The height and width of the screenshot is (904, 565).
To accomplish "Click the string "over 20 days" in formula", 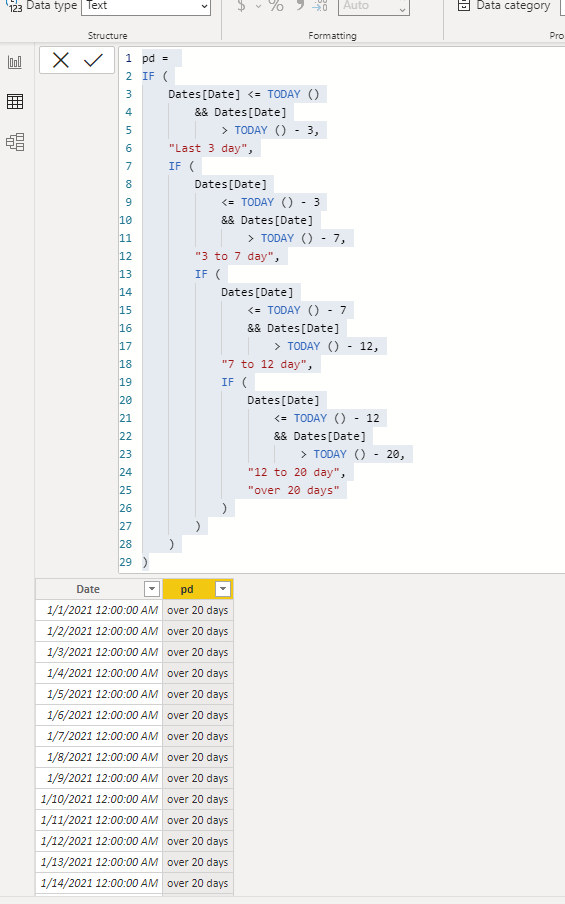I will tap(293, 490).
